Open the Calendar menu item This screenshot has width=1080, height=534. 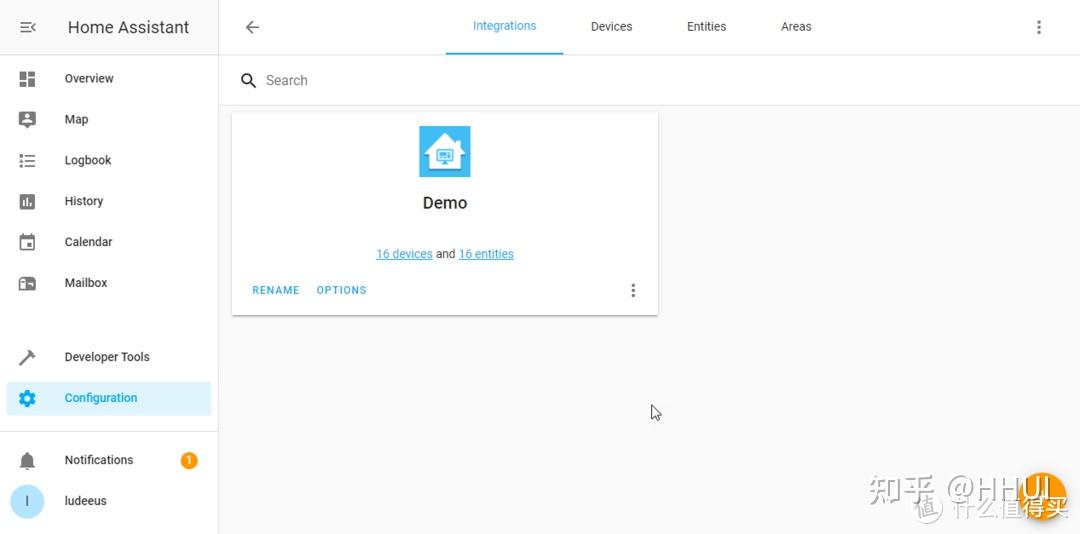pos(109,242)
